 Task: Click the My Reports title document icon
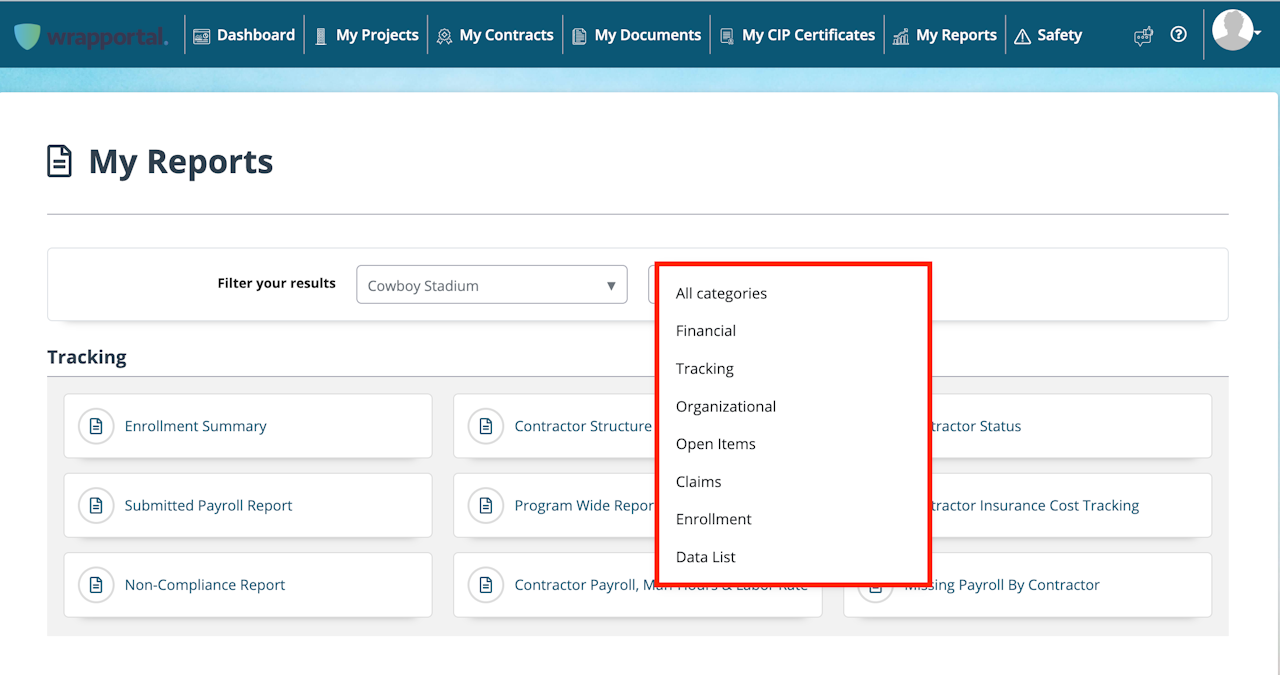pyautogui.click(x=60, y=161)
